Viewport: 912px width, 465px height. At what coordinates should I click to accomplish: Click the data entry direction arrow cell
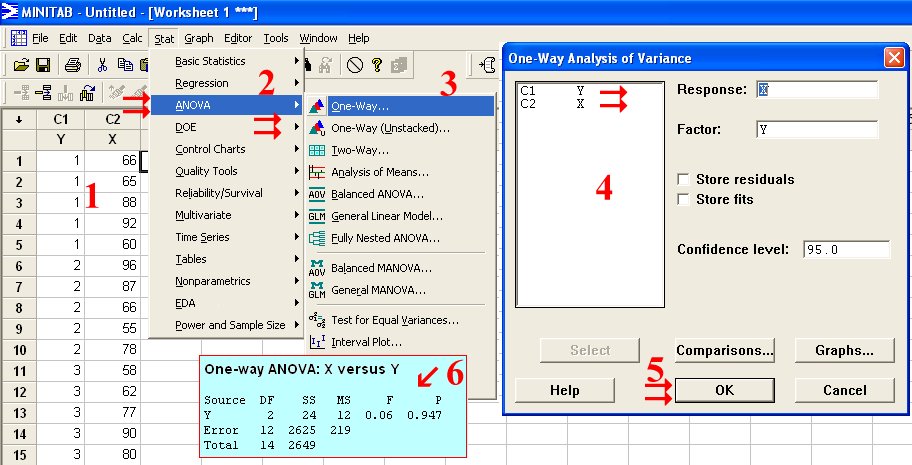(x=19, y=119)
